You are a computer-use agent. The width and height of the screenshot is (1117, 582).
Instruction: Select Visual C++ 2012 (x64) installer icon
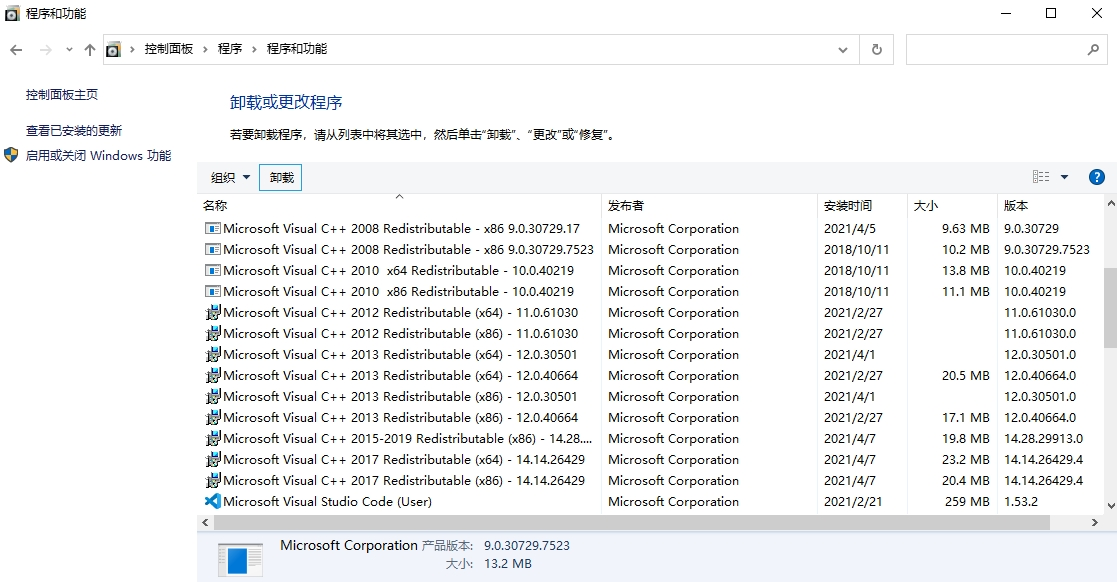(x=213, y=313)
